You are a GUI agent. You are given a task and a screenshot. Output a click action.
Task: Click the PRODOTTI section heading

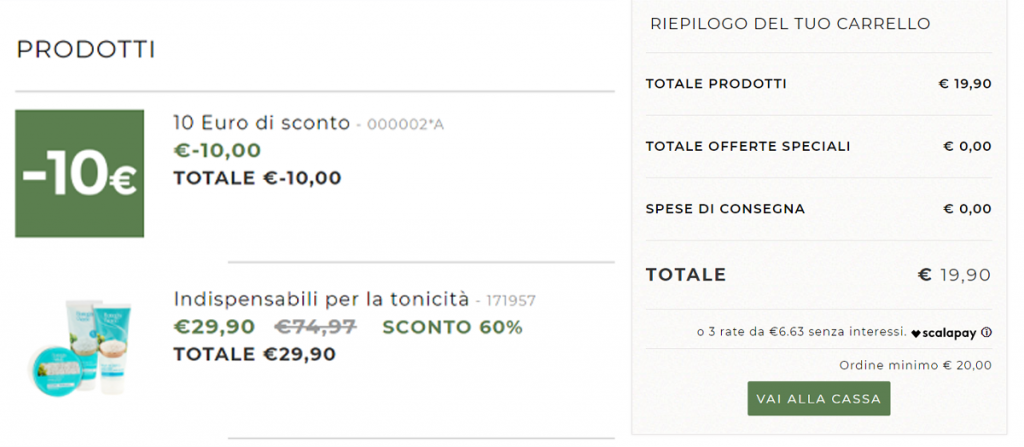[86, 50]
